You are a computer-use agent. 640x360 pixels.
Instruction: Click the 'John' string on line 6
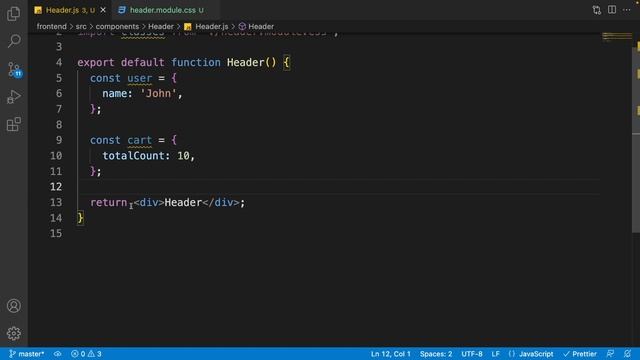(158, 94)
